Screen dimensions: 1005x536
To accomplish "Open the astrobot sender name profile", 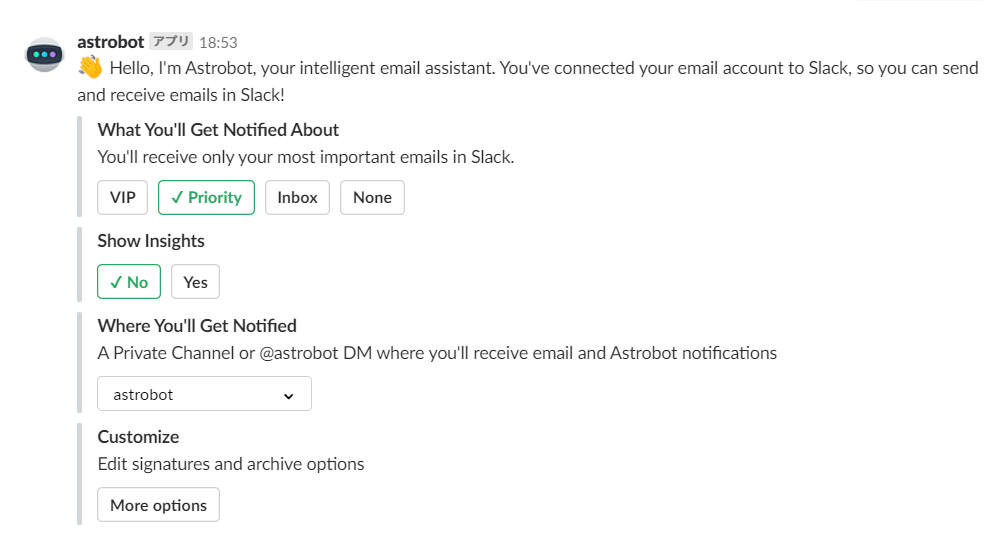I will click(x=110, y=42).
